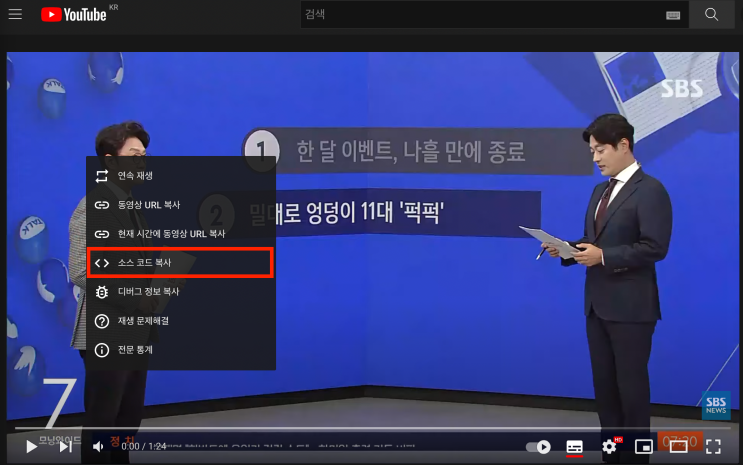The image size is (743, 465).
Task: Choose 동영상 URL 복사 menu entry
Action: pos(181,205)
